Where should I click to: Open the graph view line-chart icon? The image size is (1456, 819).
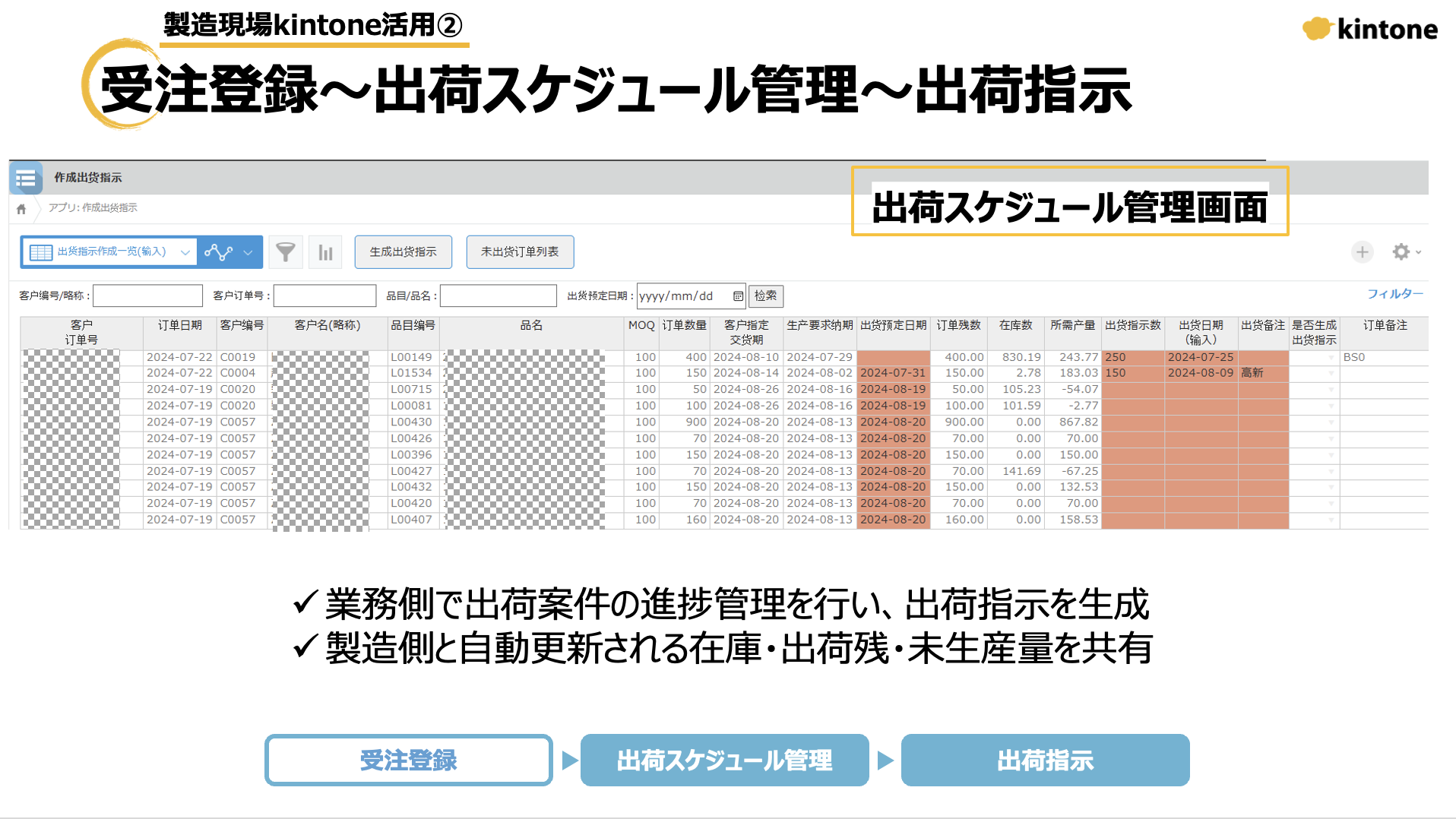coord(219,252)
